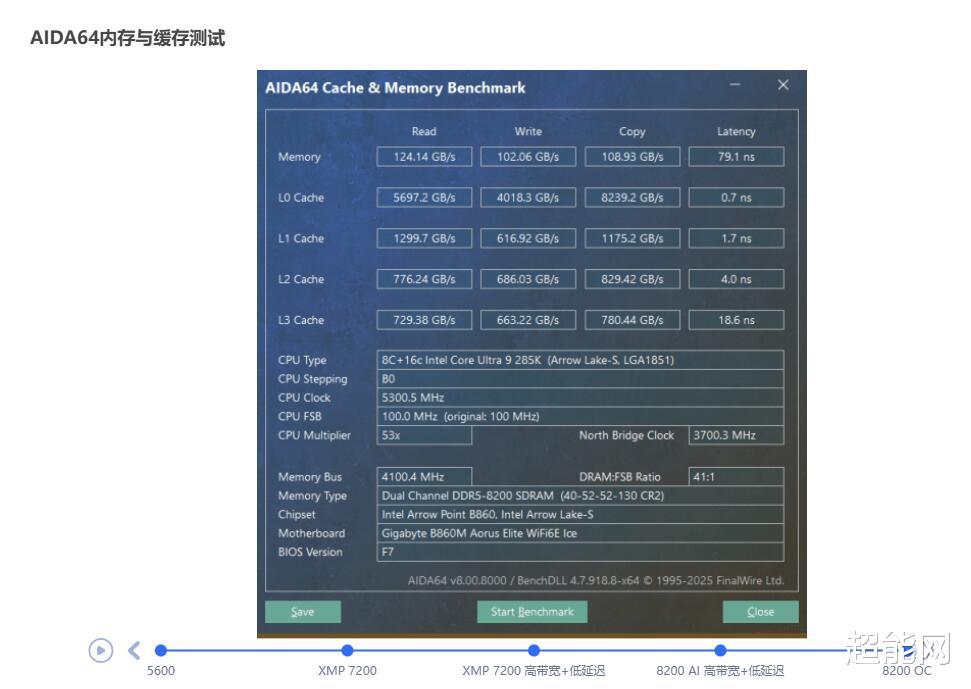Screen dimensions: 971x689
Task: Click the slideshow play button
Action: pyautogui.click(x=101, y=651)
